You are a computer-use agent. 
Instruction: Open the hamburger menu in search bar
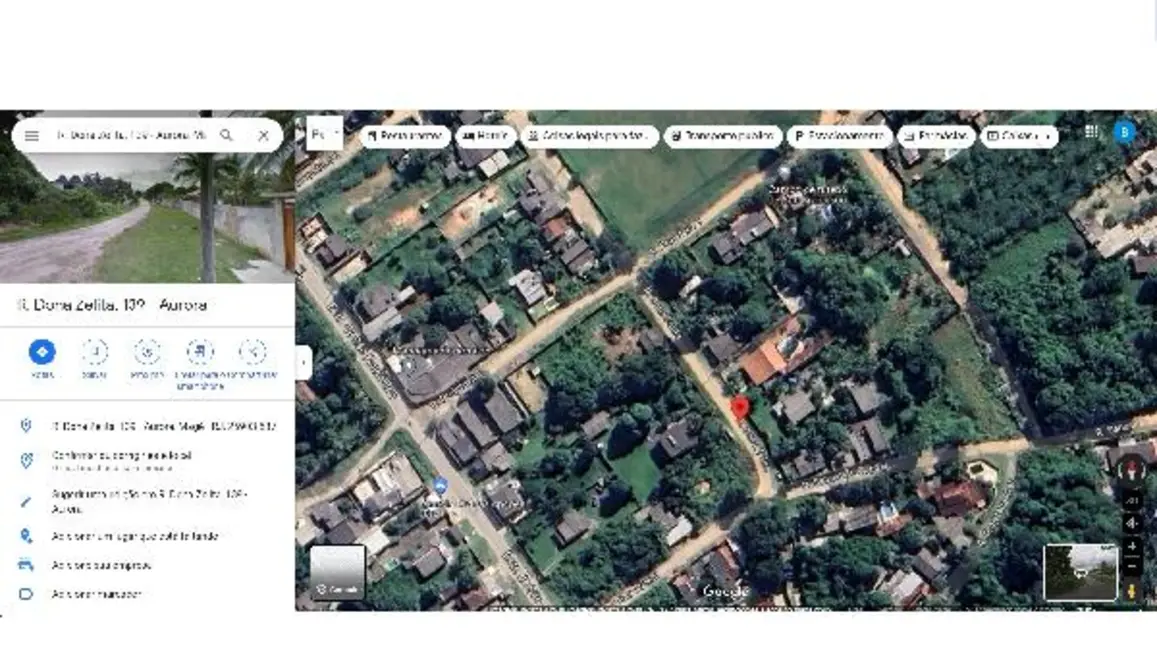tap(32, 135)
